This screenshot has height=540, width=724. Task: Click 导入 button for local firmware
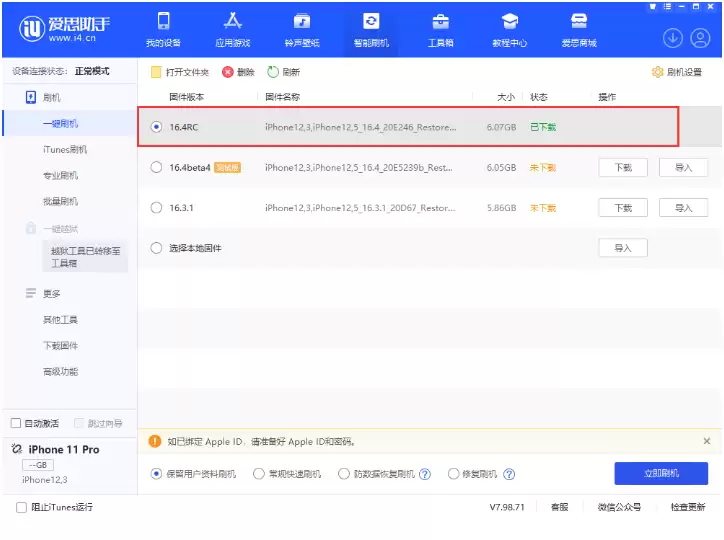click(623, 248)
